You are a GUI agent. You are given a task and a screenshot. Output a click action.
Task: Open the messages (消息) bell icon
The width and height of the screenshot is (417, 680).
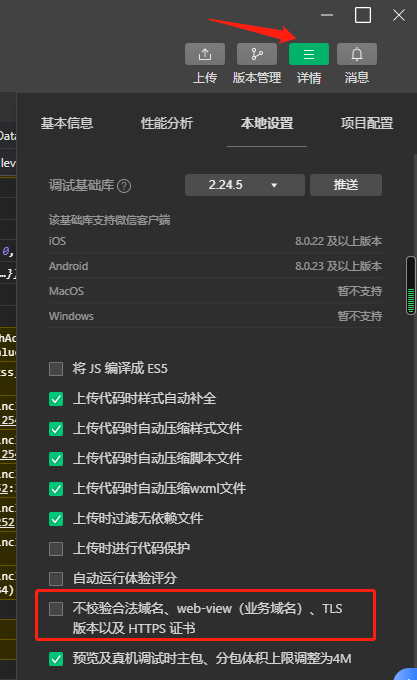coord(357,54)
